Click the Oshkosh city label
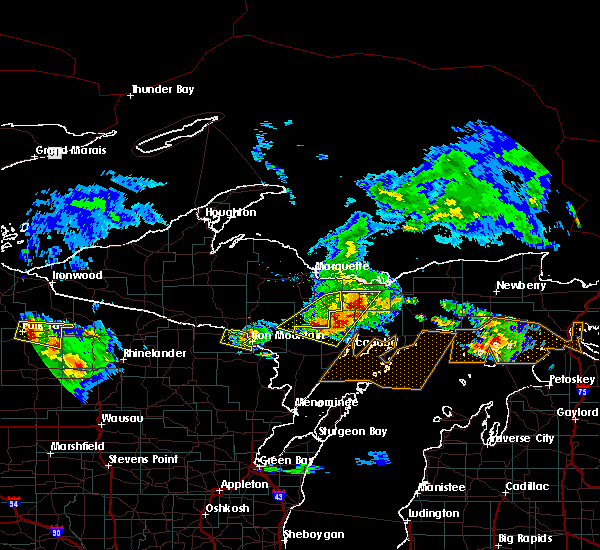The width and height of the screenshot is (600, 550). 227,508
